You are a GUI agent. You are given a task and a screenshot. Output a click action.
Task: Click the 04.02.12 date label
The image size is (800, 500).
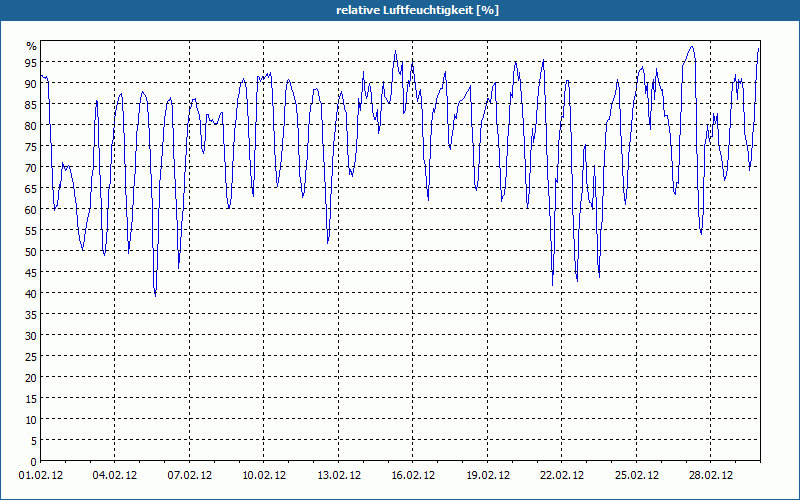pyautogui.click(x=115, y=476)
